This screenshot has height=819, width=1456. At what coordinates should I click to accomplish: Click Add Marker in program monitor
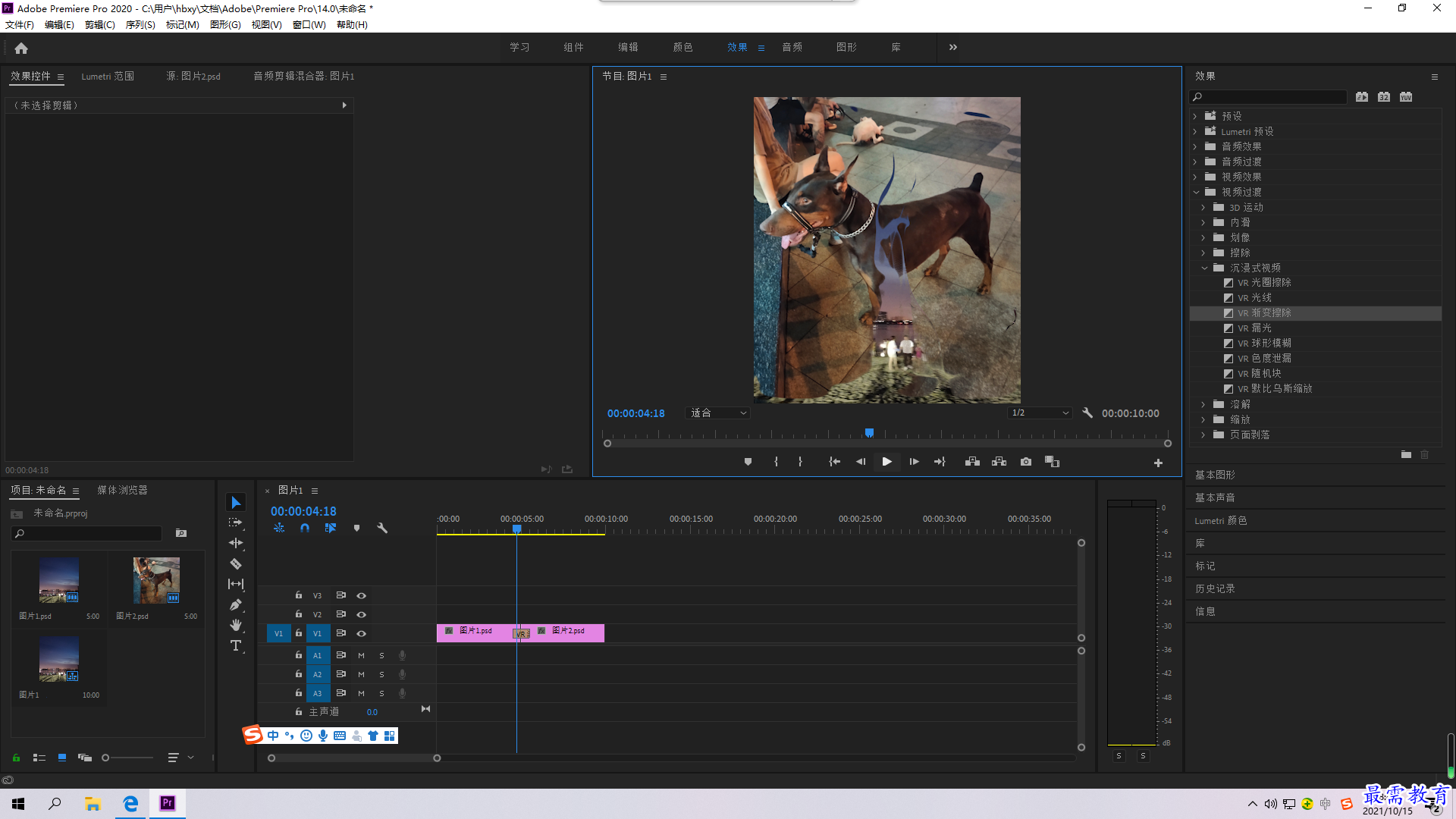pos(748,462)
